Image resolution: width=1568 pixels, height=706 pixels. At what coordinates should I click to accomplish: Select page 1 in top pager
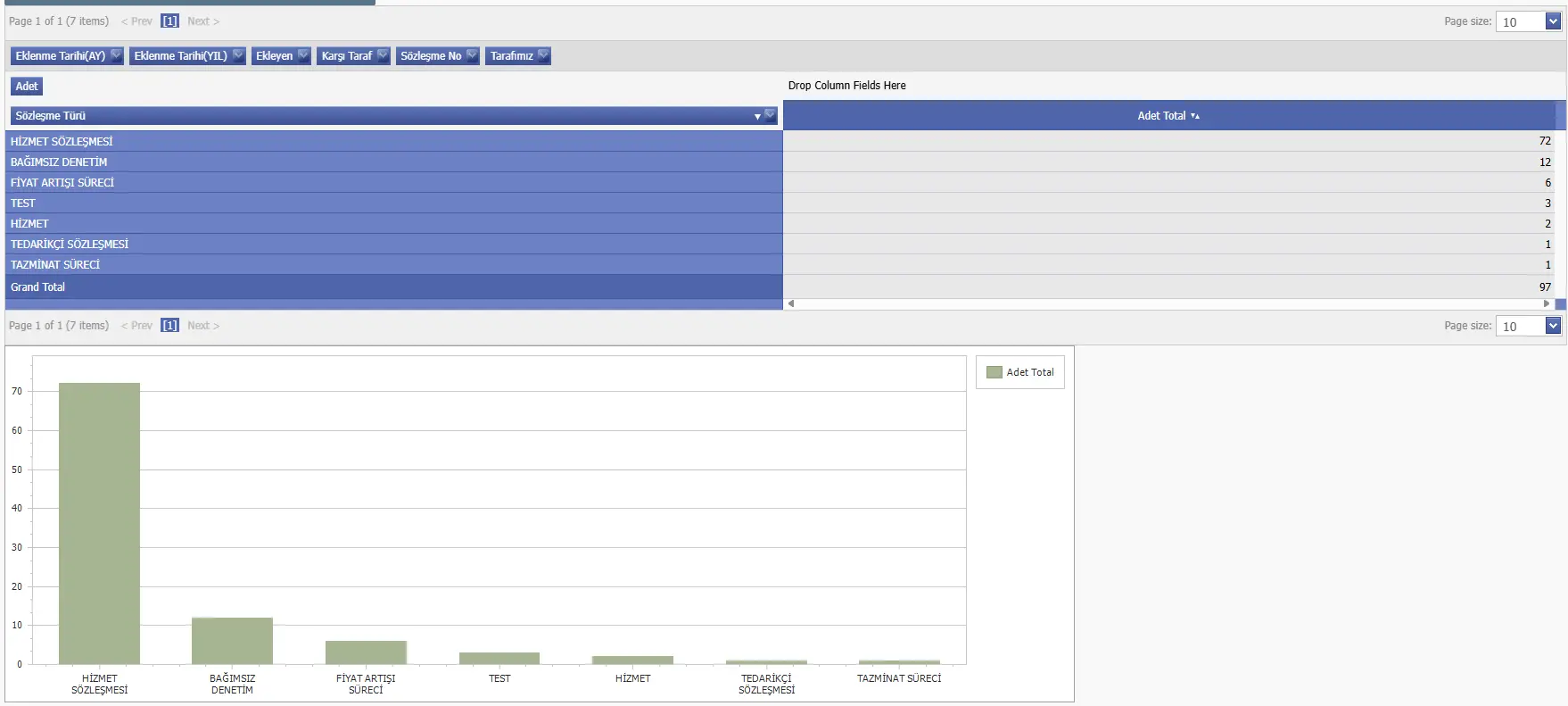pyautogui.click(x=169, y=21)
